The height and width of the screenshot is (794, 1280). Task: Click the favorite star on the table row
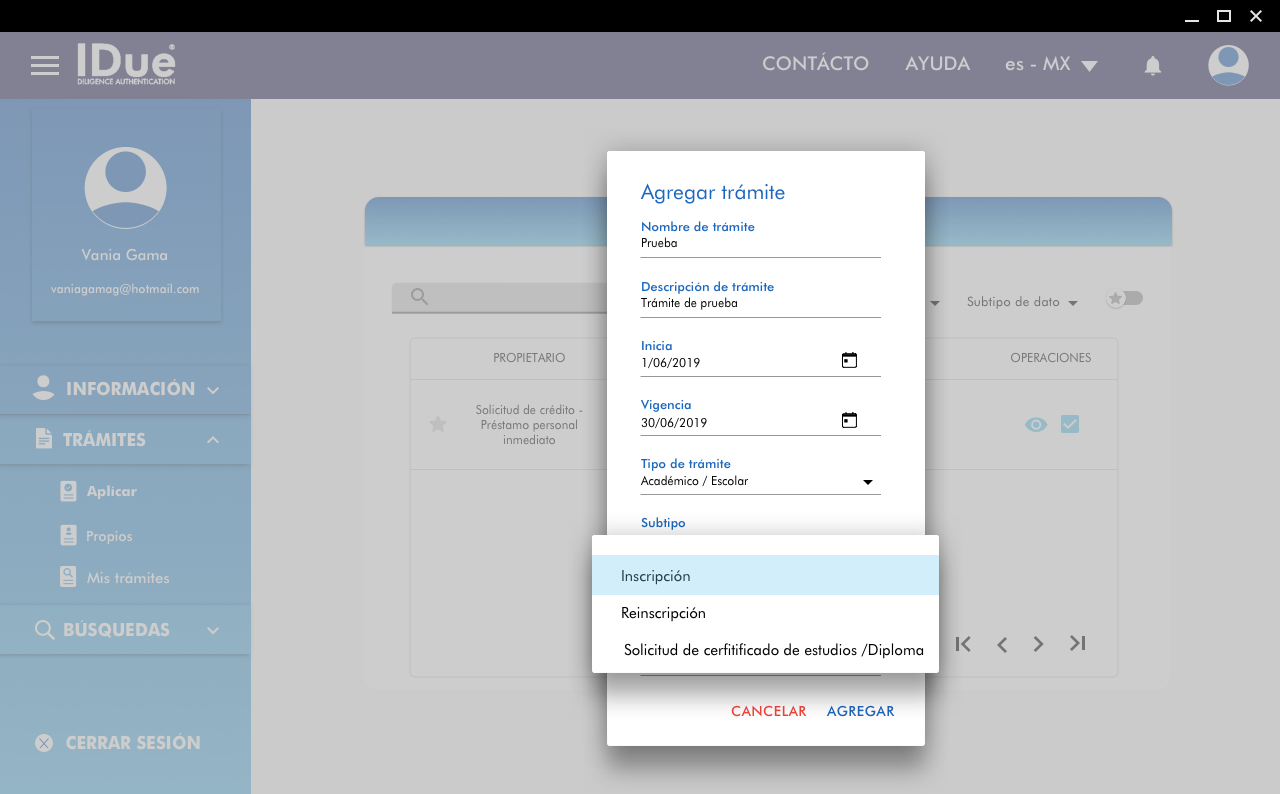(x=437, y=424)
